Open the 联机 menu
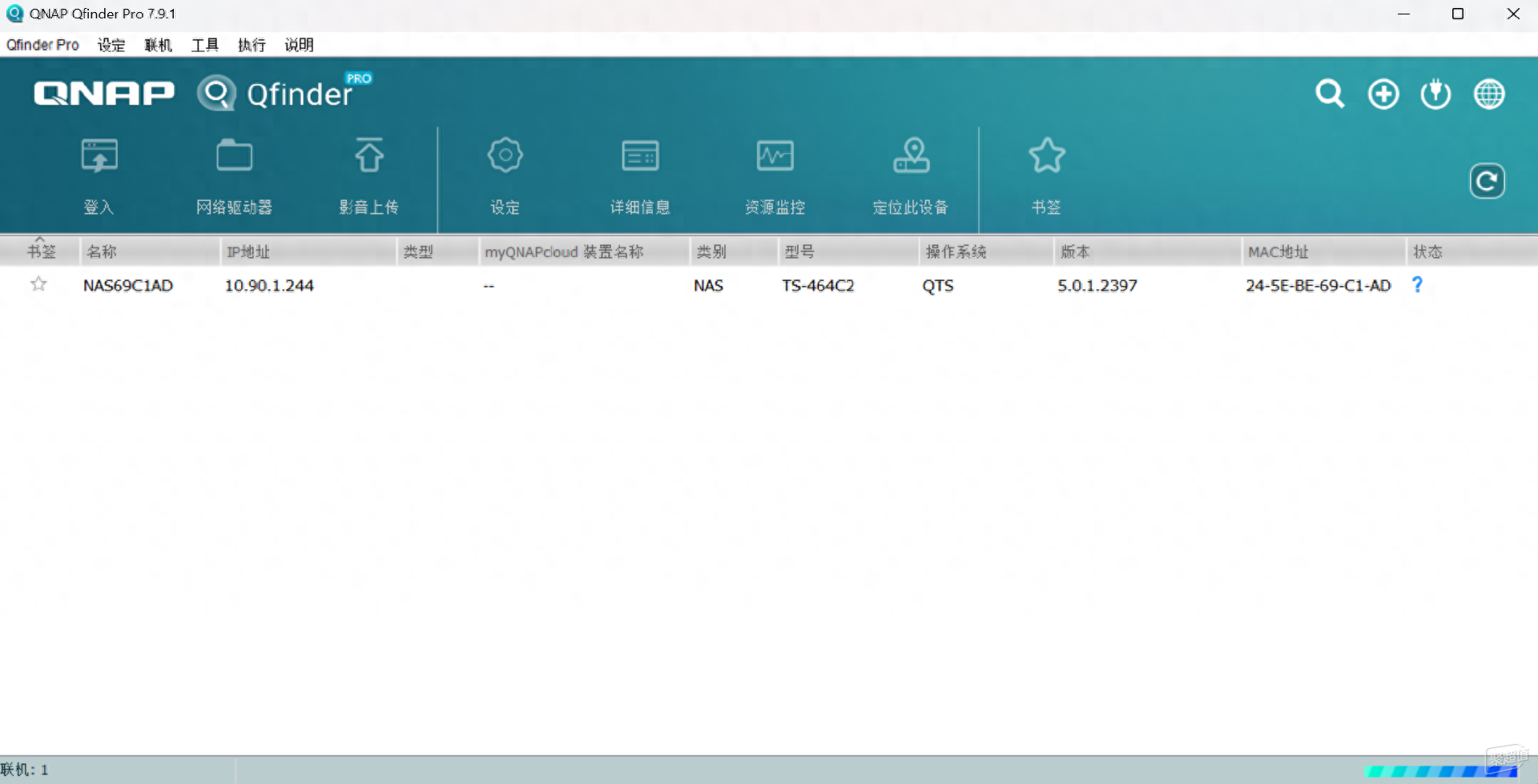1538x784 pixels. coord(158,45)
